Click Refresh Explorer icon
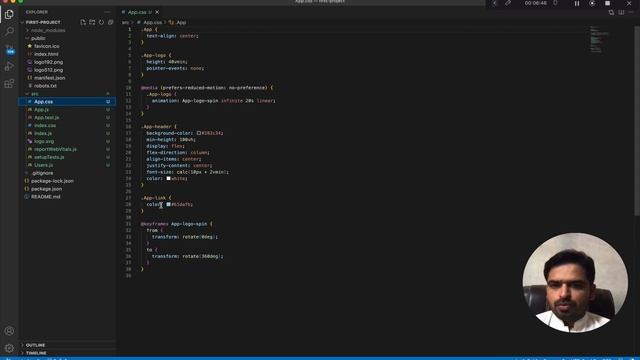The width and height of the screenshot is (640, 360). point(101,22)
